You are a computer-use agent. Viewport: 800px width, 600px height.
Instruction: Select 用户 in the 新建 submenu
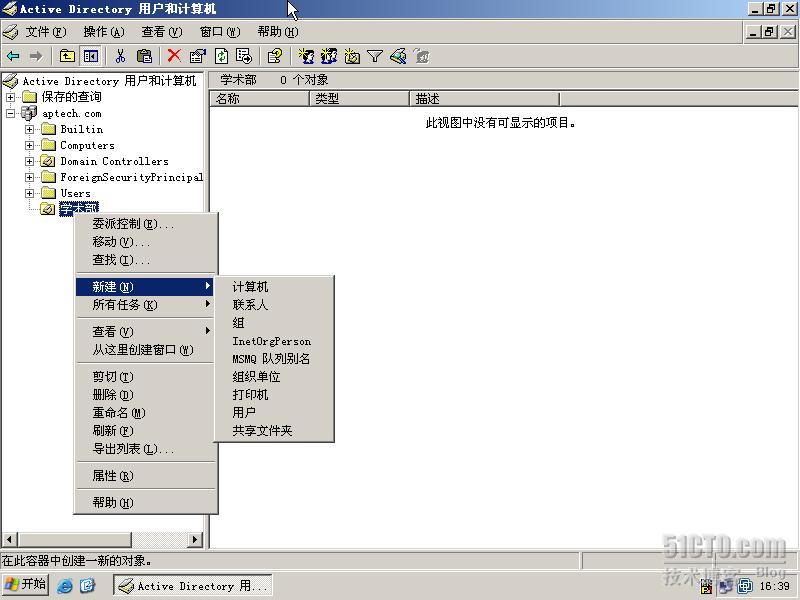coord(274,412)
